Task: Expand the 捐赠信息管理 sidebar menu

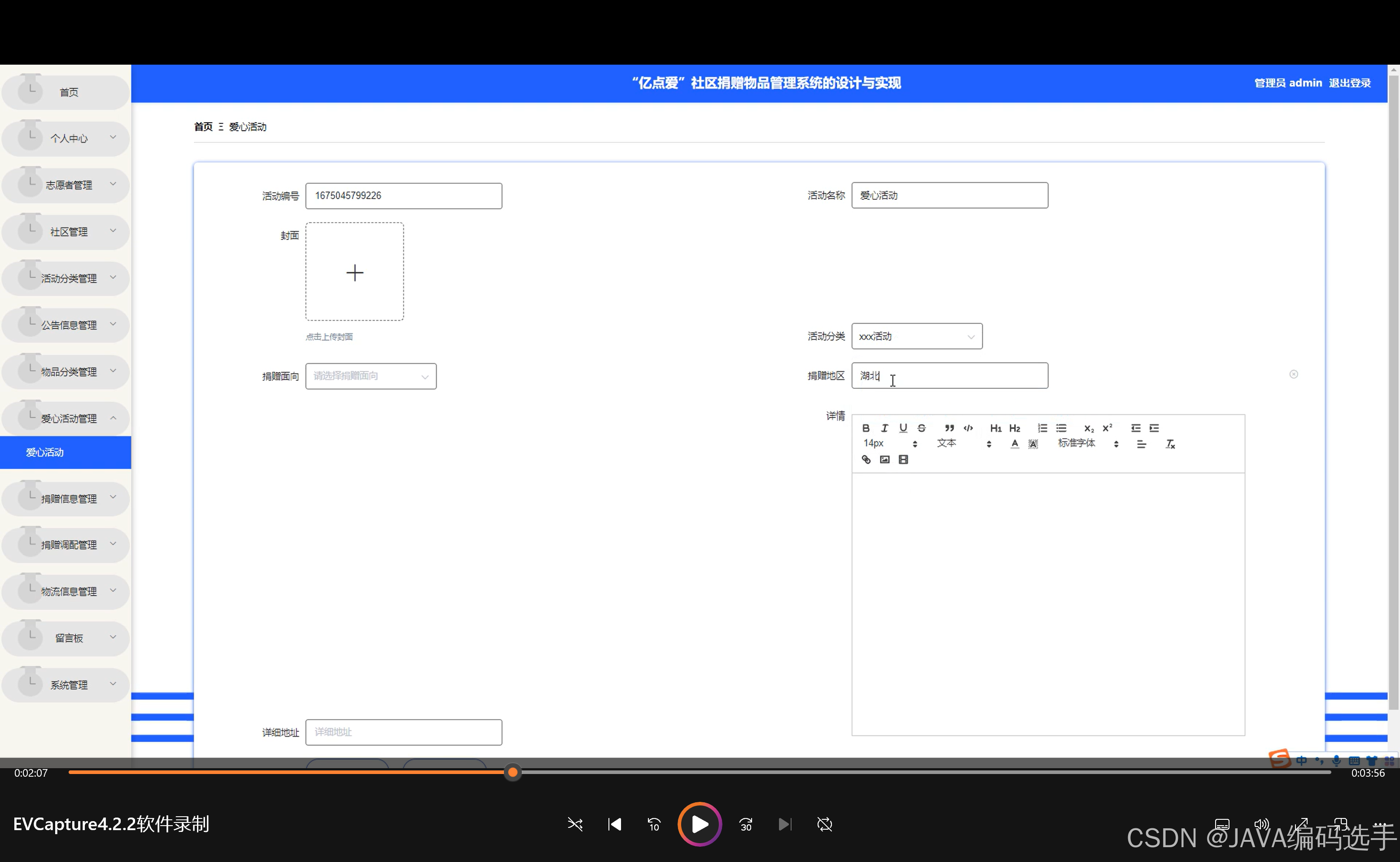Action: pos(66,499)
